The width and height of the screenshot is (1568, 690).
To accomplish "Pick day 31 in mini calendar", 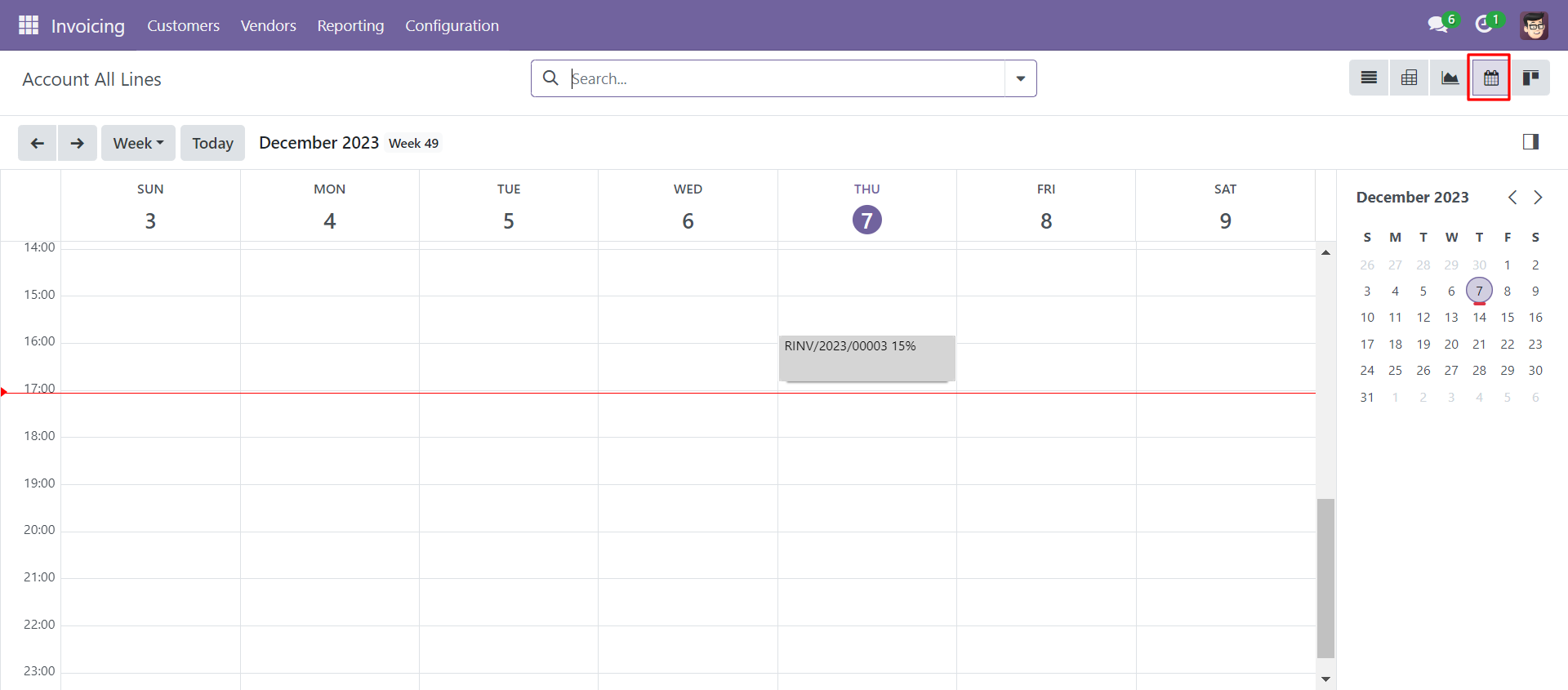I will 1367,398.
